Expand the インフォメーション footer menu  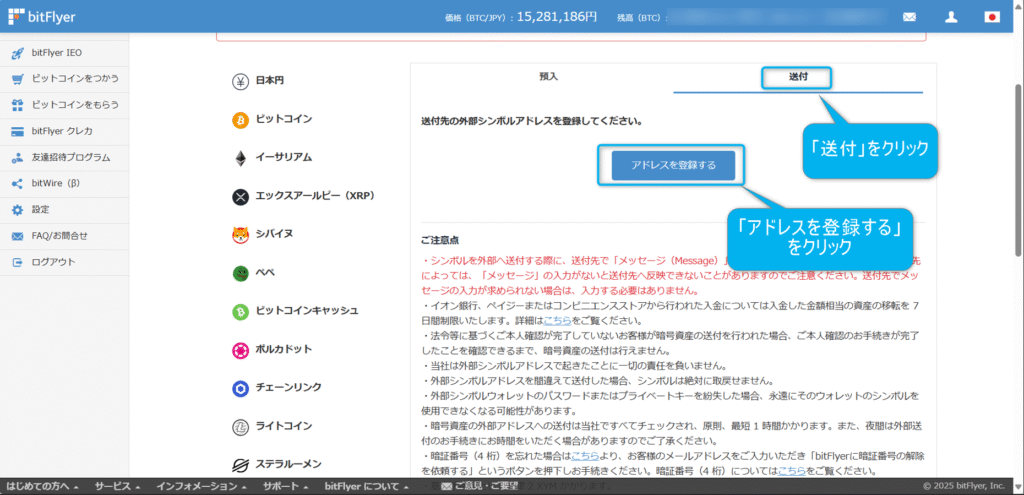point(202,487)
